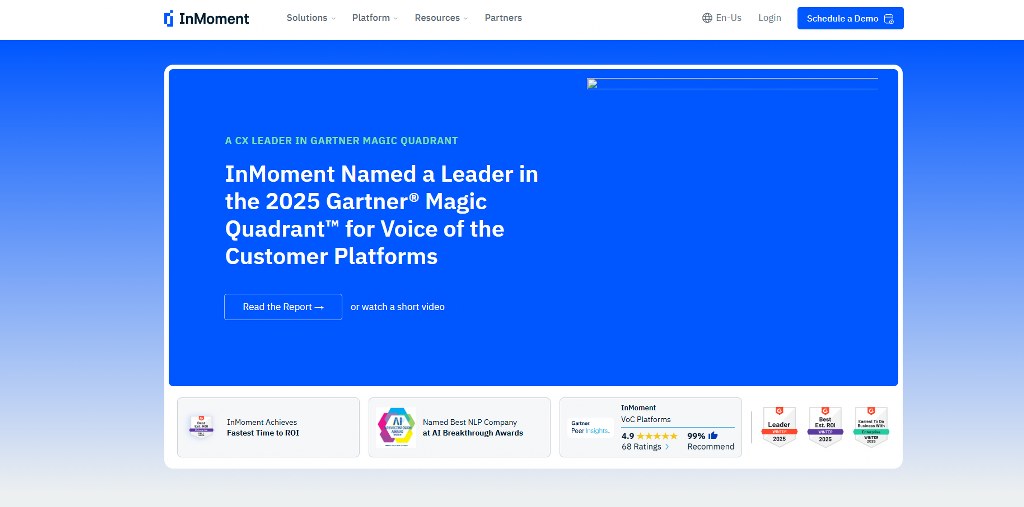Click the InMoment logo

click(206, 18)
